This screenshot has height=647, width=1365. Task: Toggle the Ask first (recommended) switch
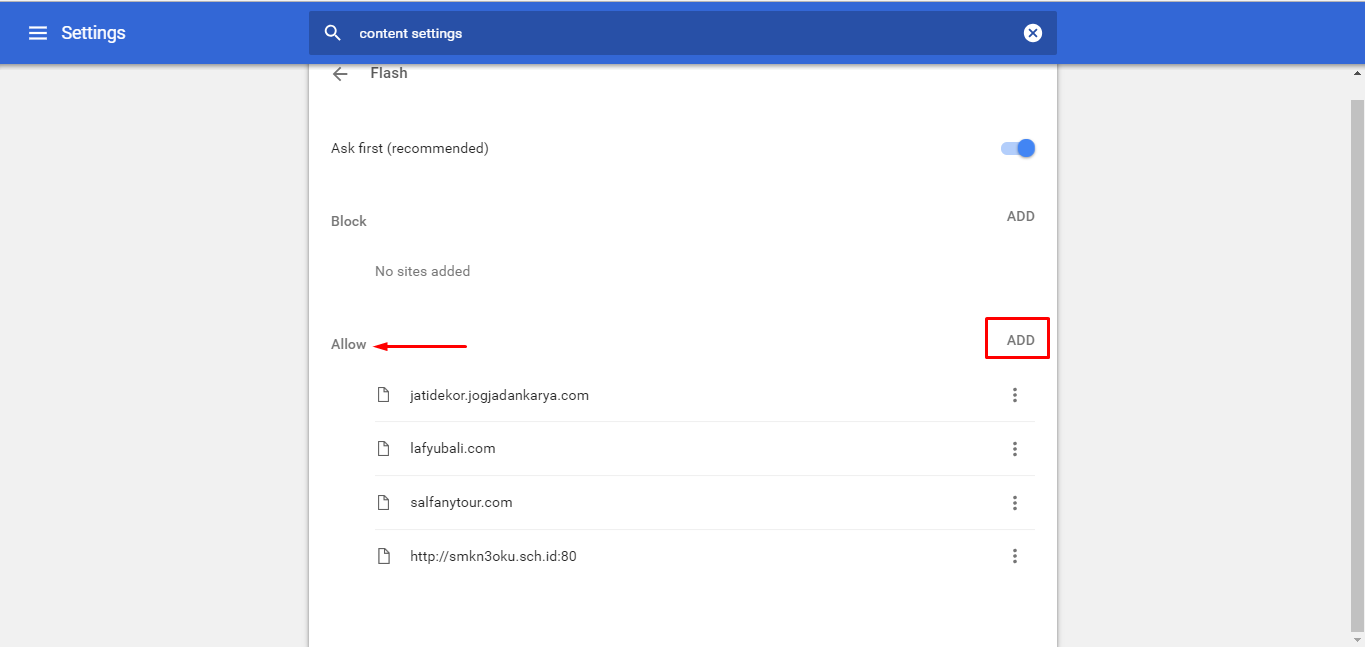(1018, 148)
